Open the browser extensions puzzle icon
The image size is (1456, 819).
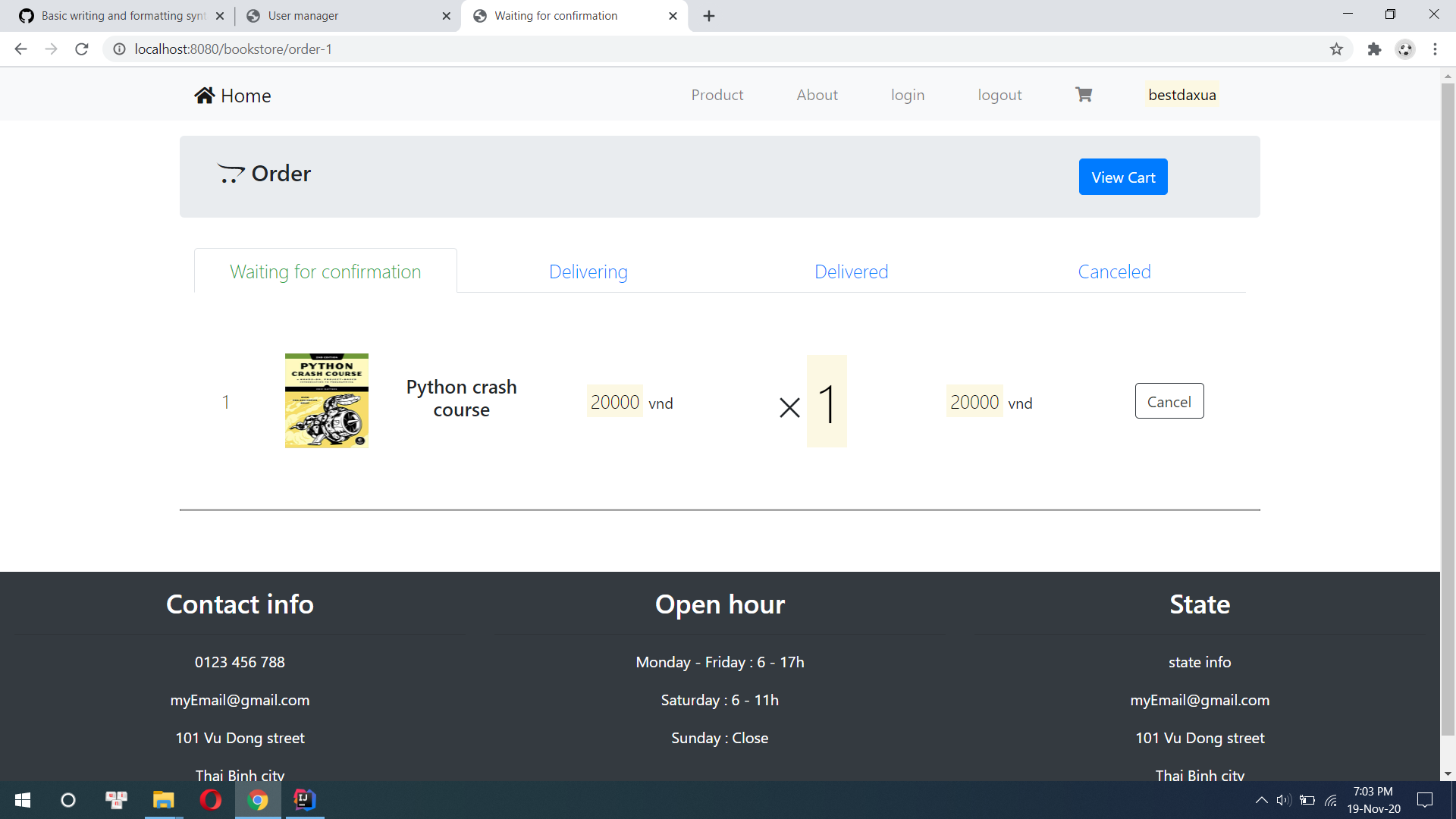1374,49
